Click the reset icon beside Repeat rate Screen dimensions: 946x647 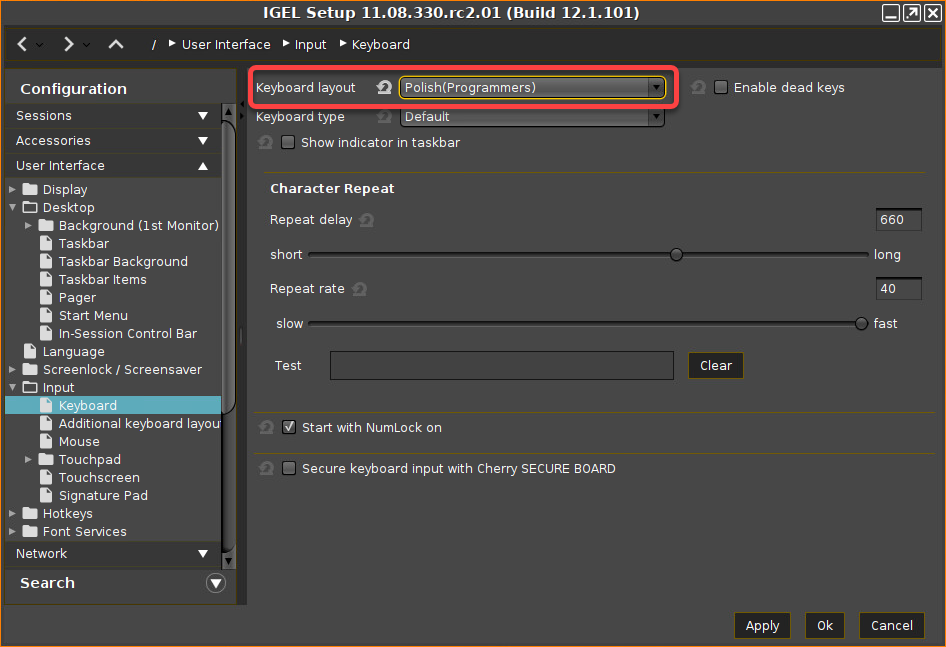359,289
